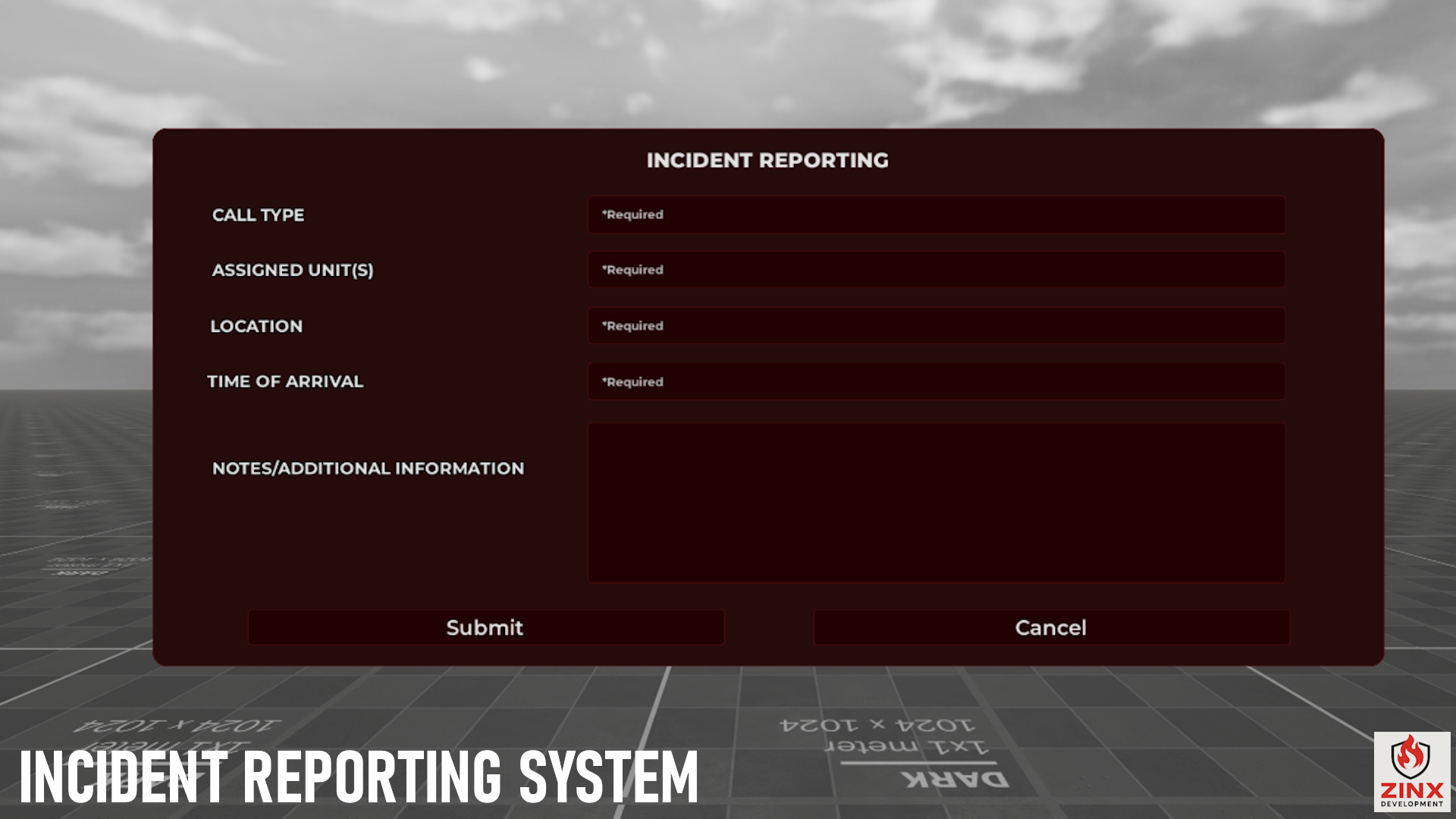Click the Time of Arrival field

click(x=936, y=381)
